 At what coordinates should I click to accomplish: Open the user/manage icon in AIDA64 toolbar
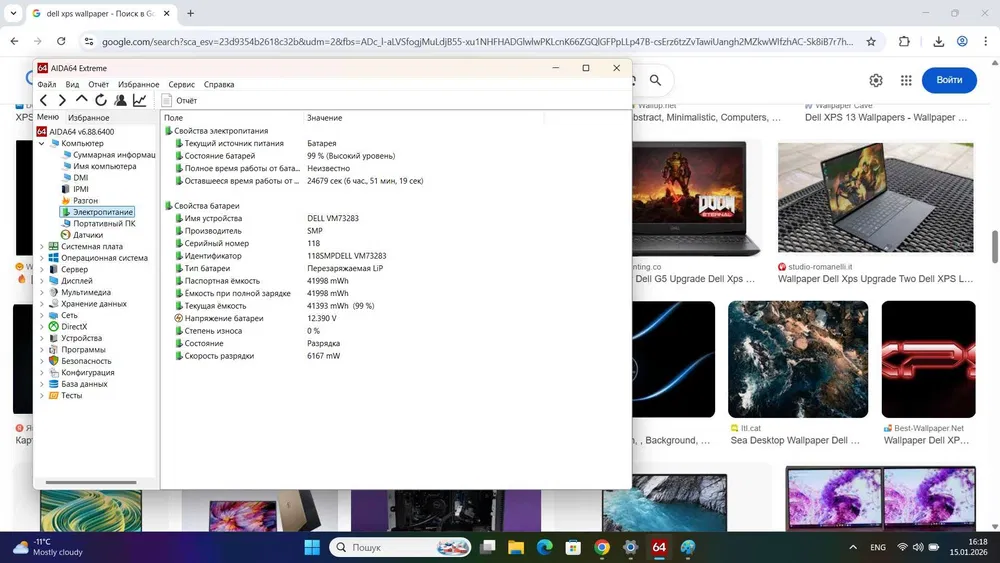coord(121,100)
